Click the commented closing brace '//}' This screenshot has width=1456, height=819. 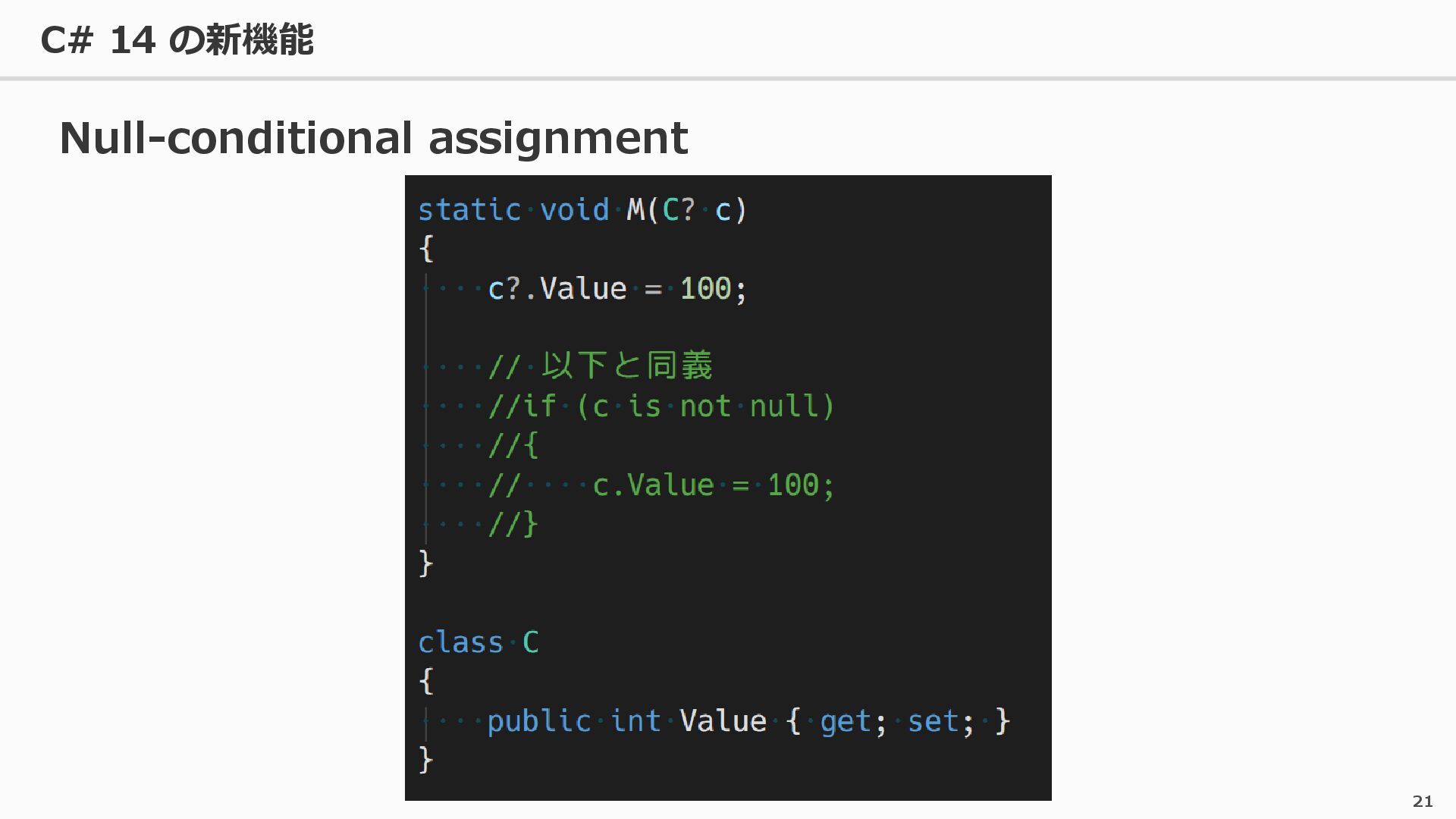click(513, 524)
